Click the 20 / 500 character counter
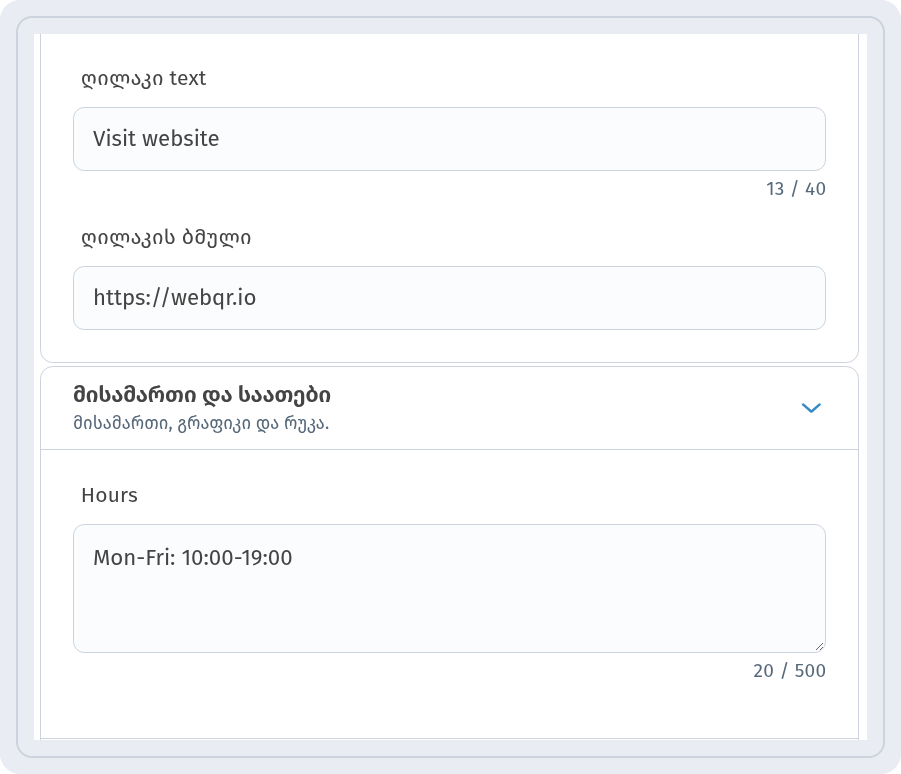The height and width of the screenshot is (774, 901). 790,671
